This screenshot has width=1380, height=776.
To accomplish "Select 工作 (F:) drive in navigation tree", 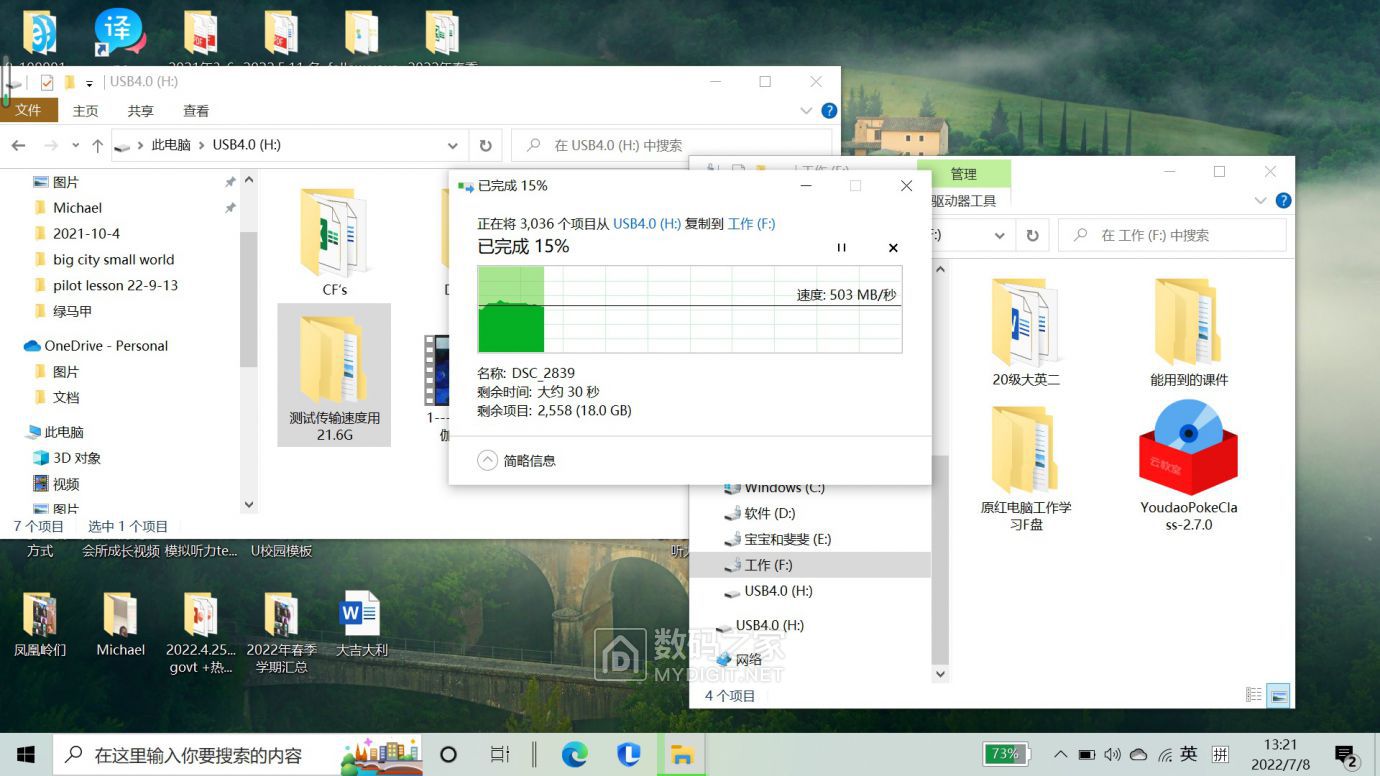I will [x=768, y=565].
